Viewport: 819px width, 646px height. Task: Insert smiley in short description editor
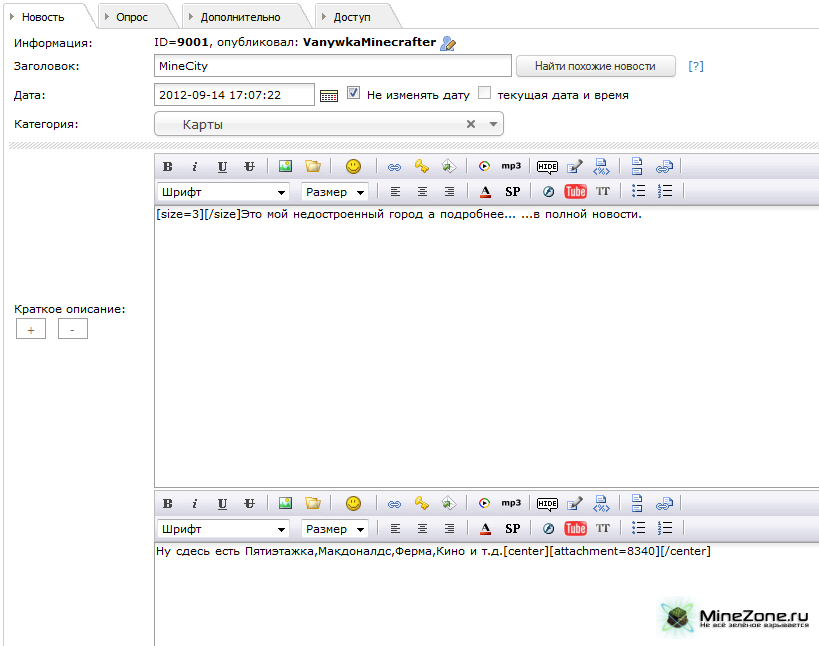[353, 166]
